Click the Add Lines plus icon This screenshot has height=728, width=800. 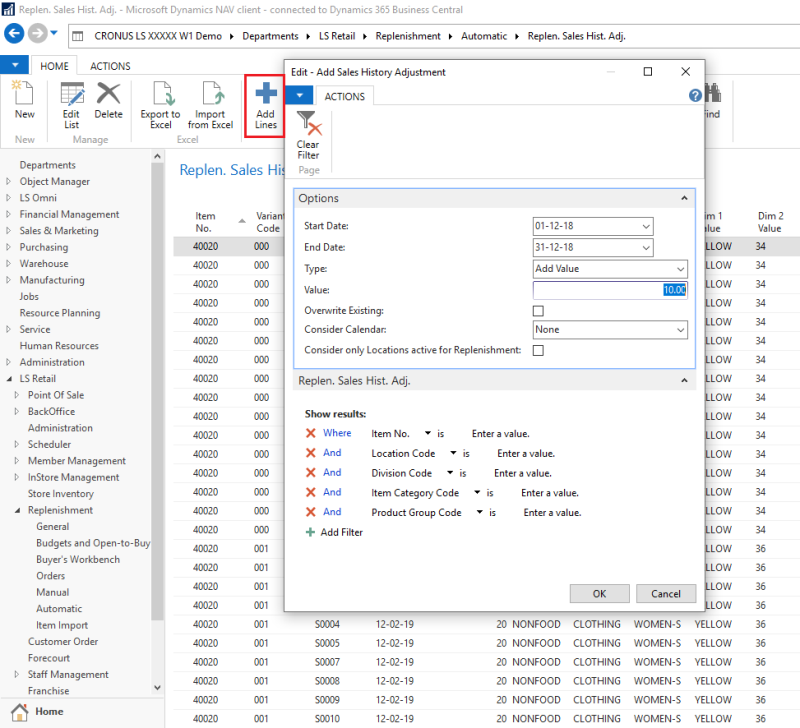[x=266, y=92]
